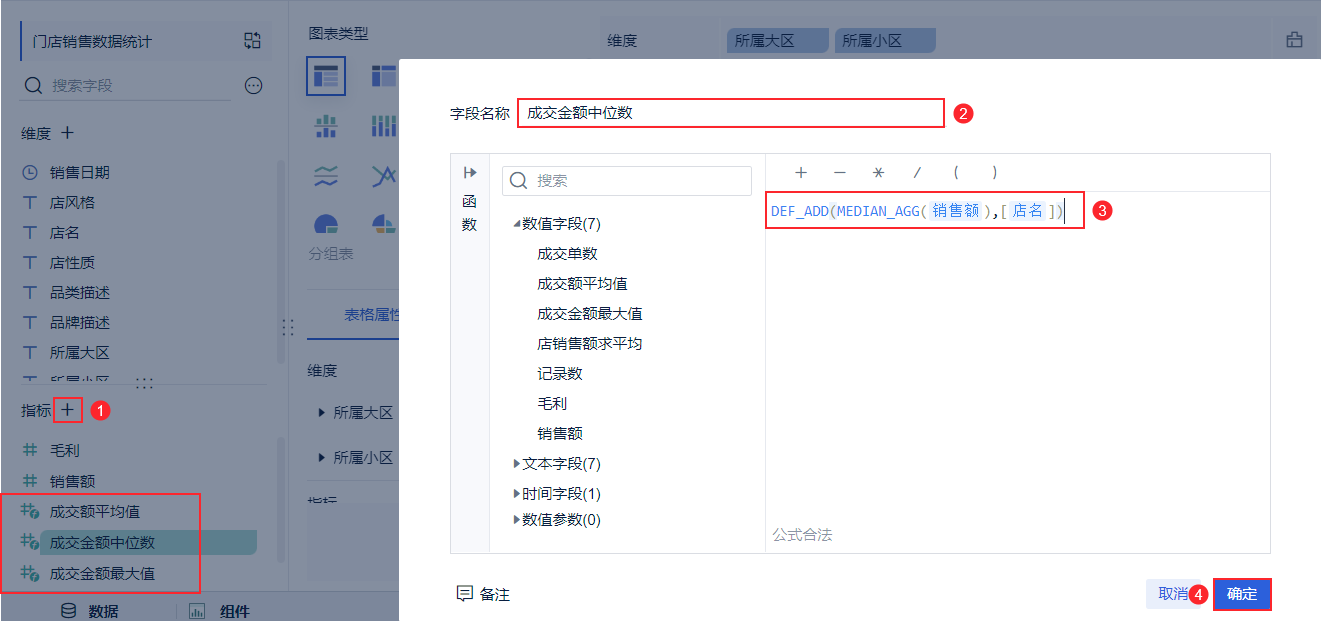Open the more options ellipsis beside field search

(x=253, y=86)
